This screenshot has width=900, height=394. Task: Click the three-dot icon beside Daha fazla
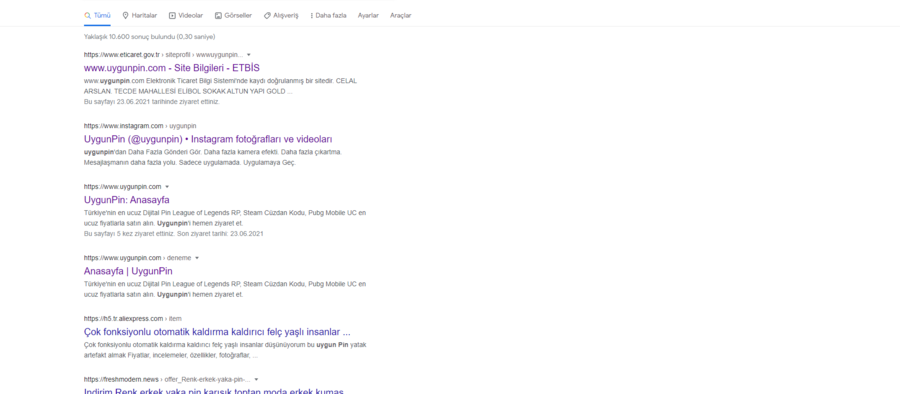click(x=312, y=16)
